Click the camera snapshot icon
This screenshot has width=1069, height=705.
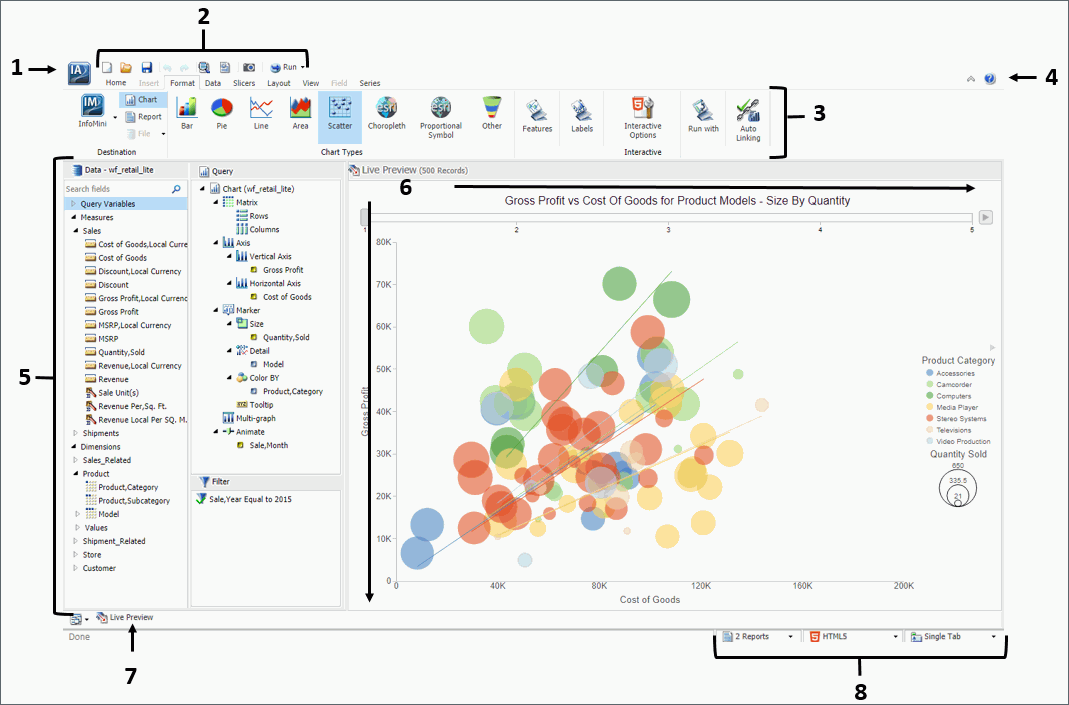(249, 68)
